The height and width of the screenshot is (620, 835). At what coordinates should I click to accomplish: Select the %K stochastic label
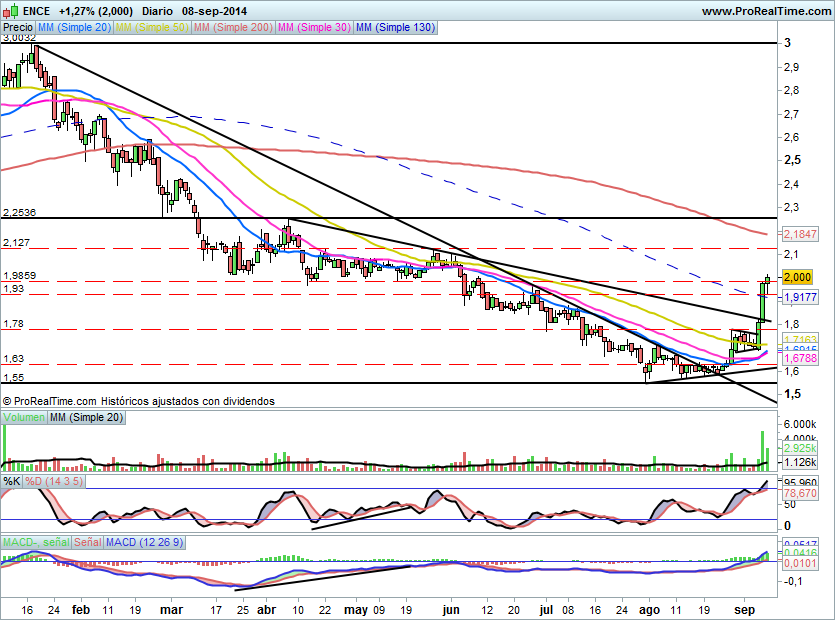(12, 481)
